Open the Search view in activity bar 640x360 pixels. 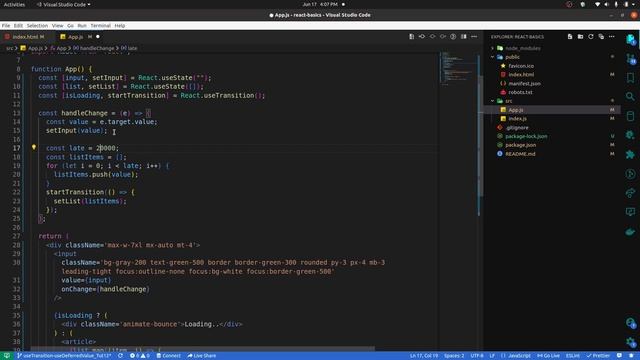coord(631,97)
